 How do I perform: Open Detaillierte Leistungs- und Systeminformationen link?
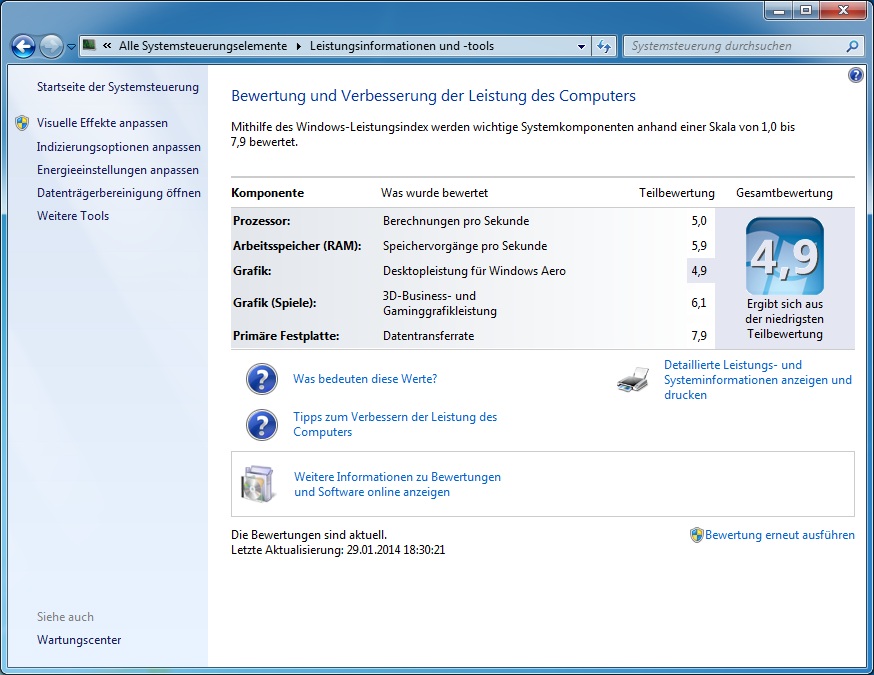[758, 380]
